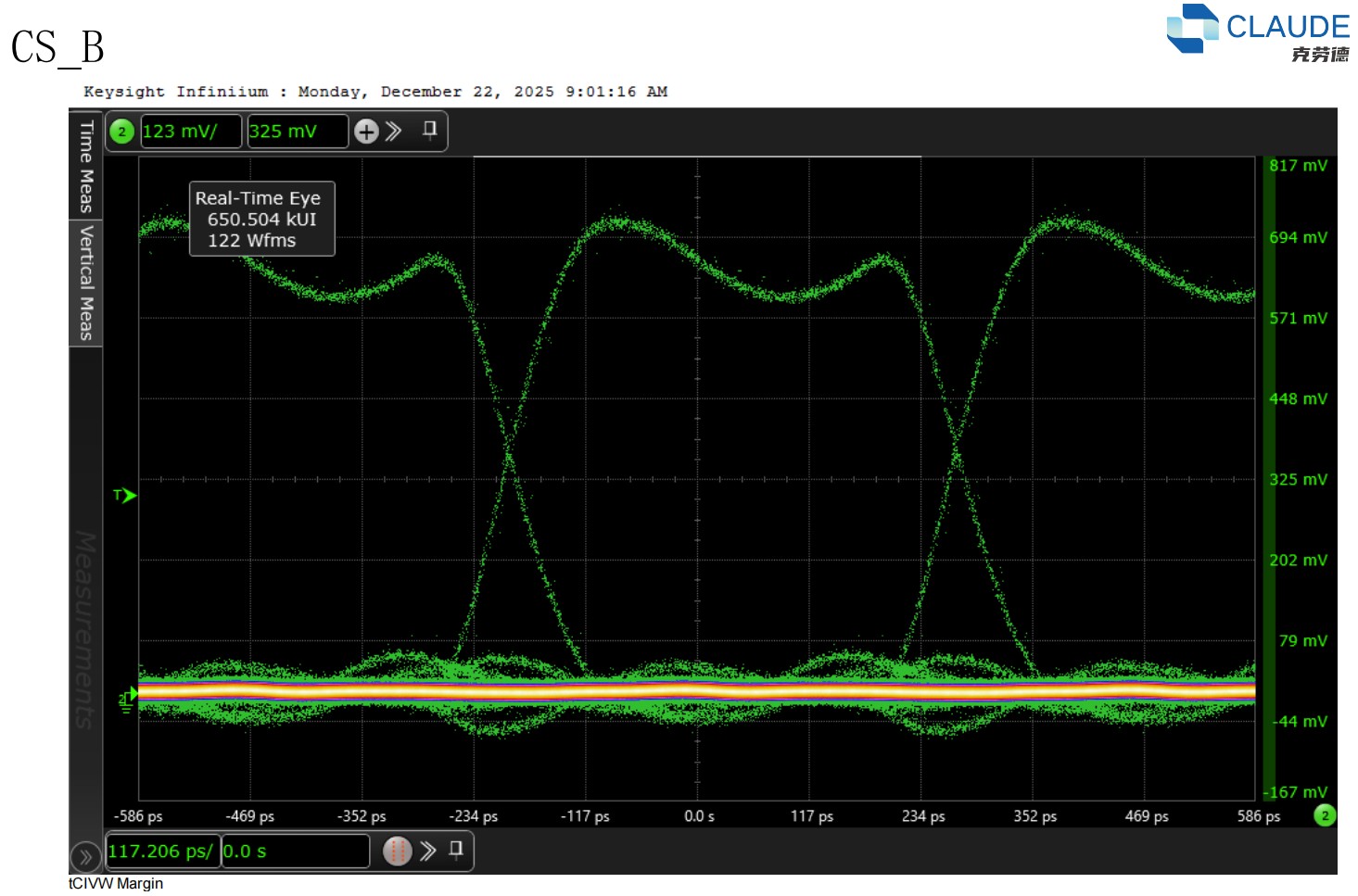Viewport: 1358px width, 896px height.
Task: Click the round horizontal zoom icon
Action: click(397, 851)
